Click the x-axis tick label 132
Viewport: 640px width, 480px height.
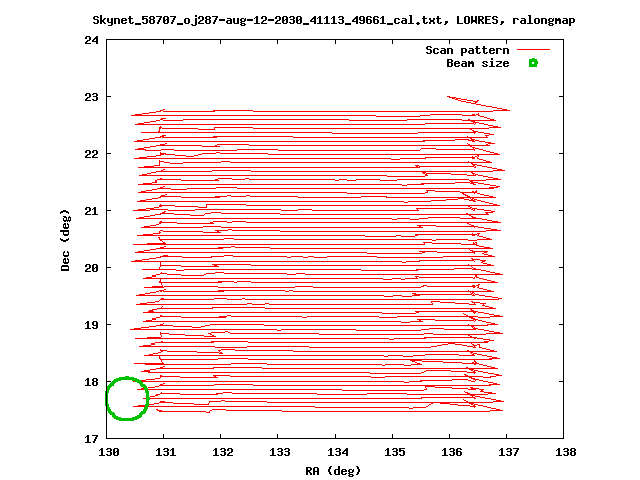tap(223, 452)
